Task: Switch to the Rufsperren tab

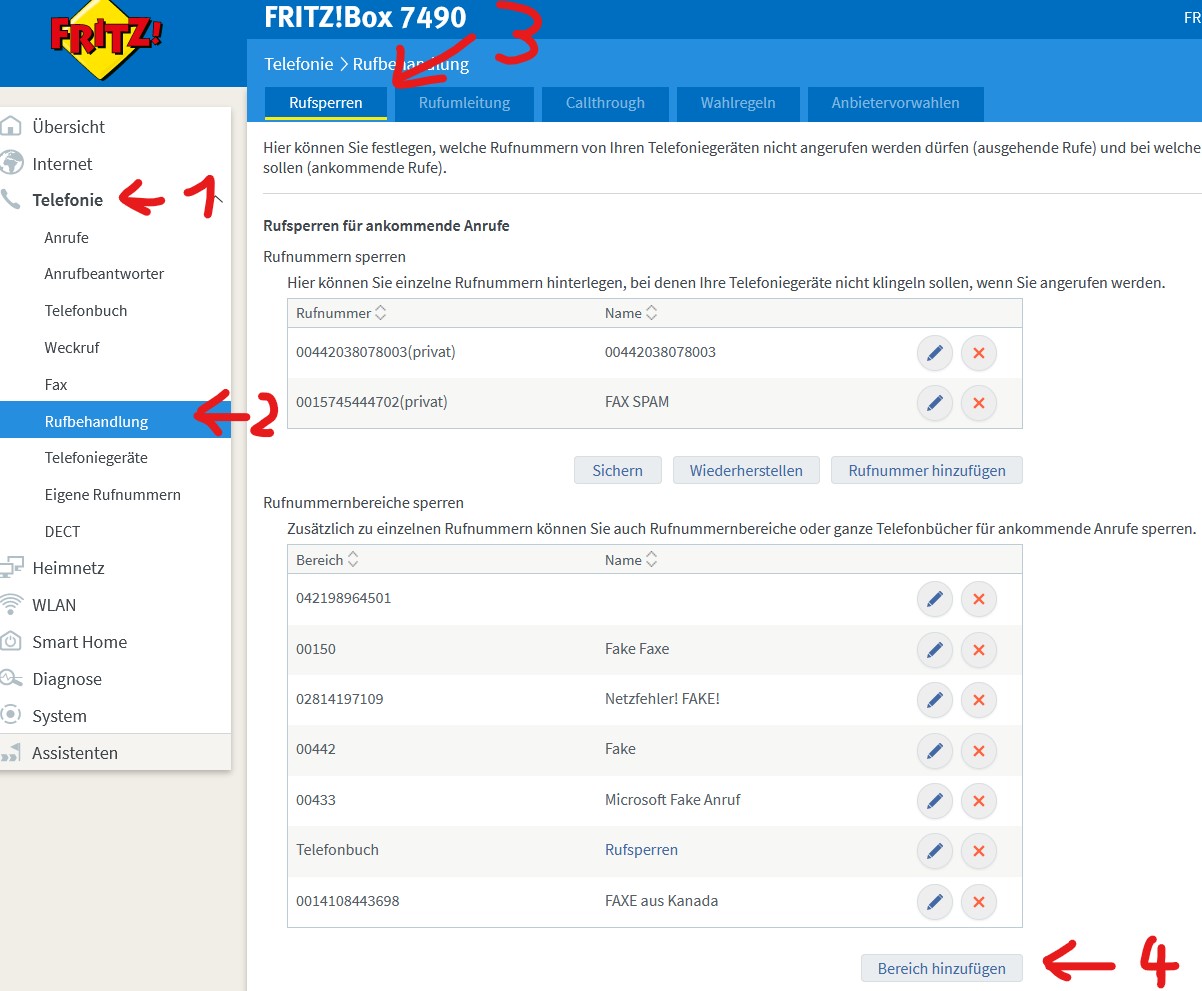Action: tap(325, 103)
